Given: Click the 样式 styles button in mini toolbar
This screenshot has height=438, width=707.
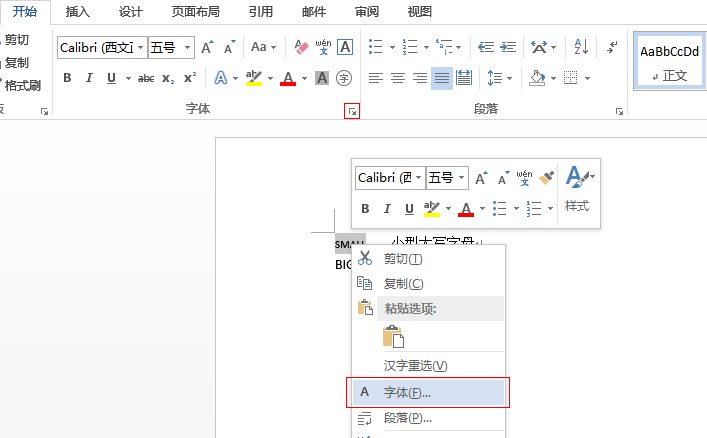Looking at the screenshot, I should click(x=577, y=188).
